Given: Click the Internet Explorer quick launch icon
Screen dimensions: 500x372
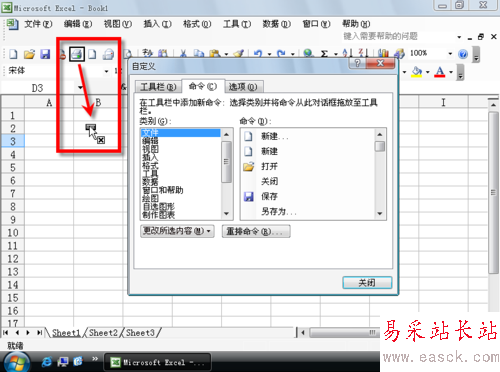Looking at the screenshot, I should [47, 361].
